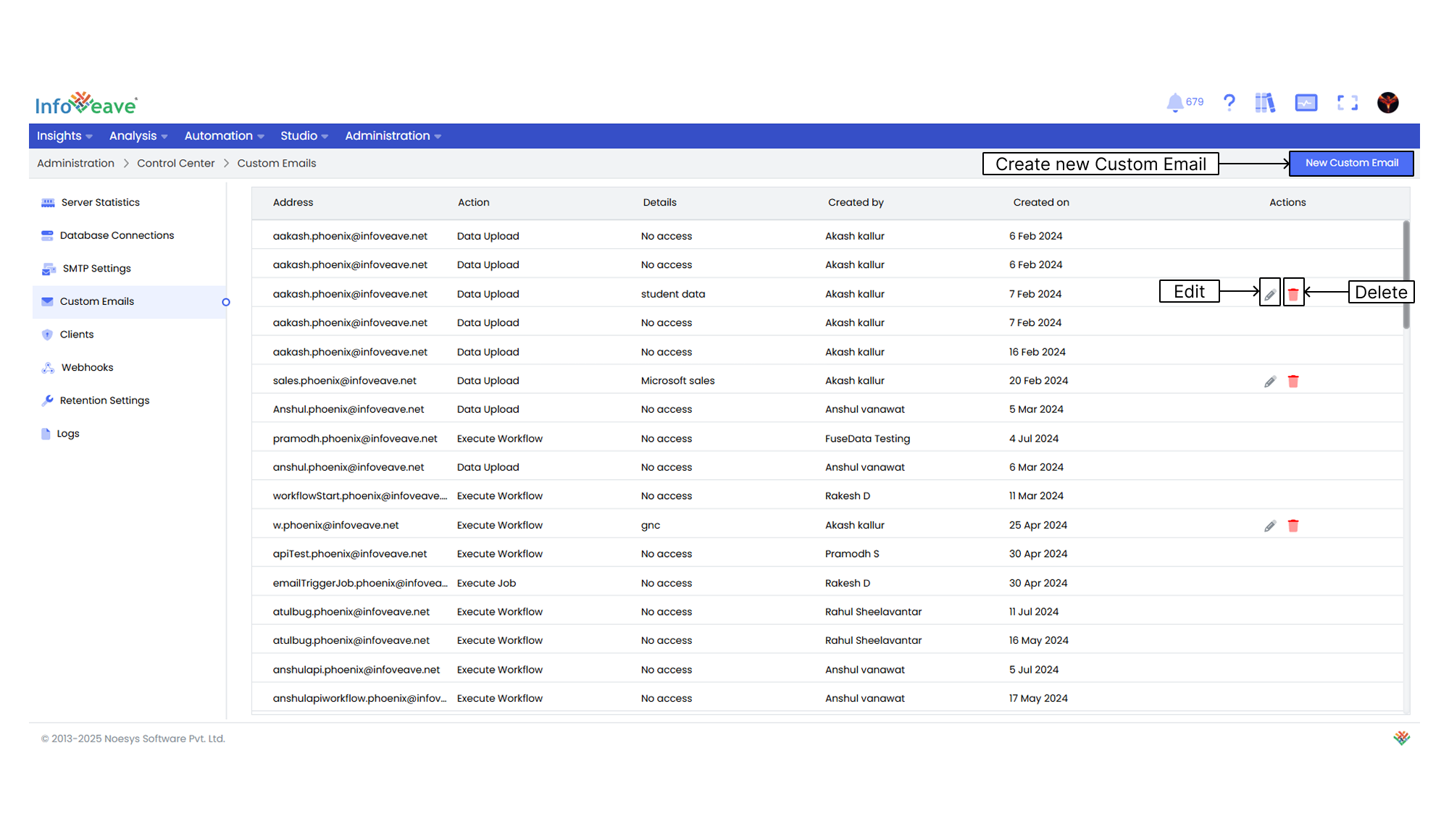The width and height of the screenshot is (1449, 840).
Task: Go to Administration breadcrumb
Action: [x=75, y=164]
